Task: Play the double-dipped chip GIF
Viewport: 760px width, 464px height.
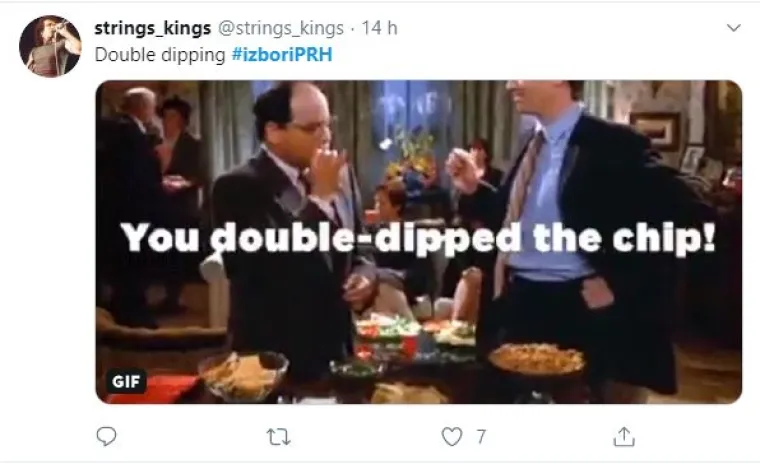Action: [419, 242]
